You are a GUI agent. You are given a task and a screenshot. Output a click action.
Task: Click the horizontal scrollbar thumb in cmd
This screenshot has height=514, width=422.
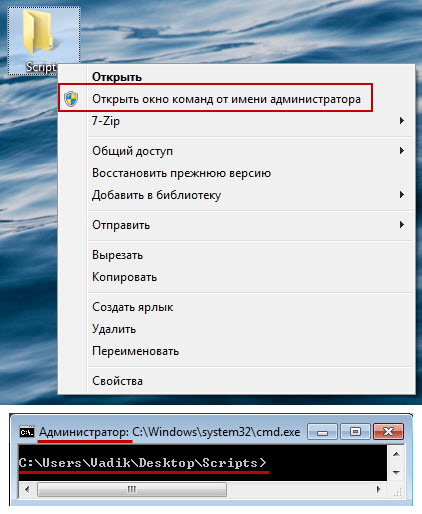point(132,489)
